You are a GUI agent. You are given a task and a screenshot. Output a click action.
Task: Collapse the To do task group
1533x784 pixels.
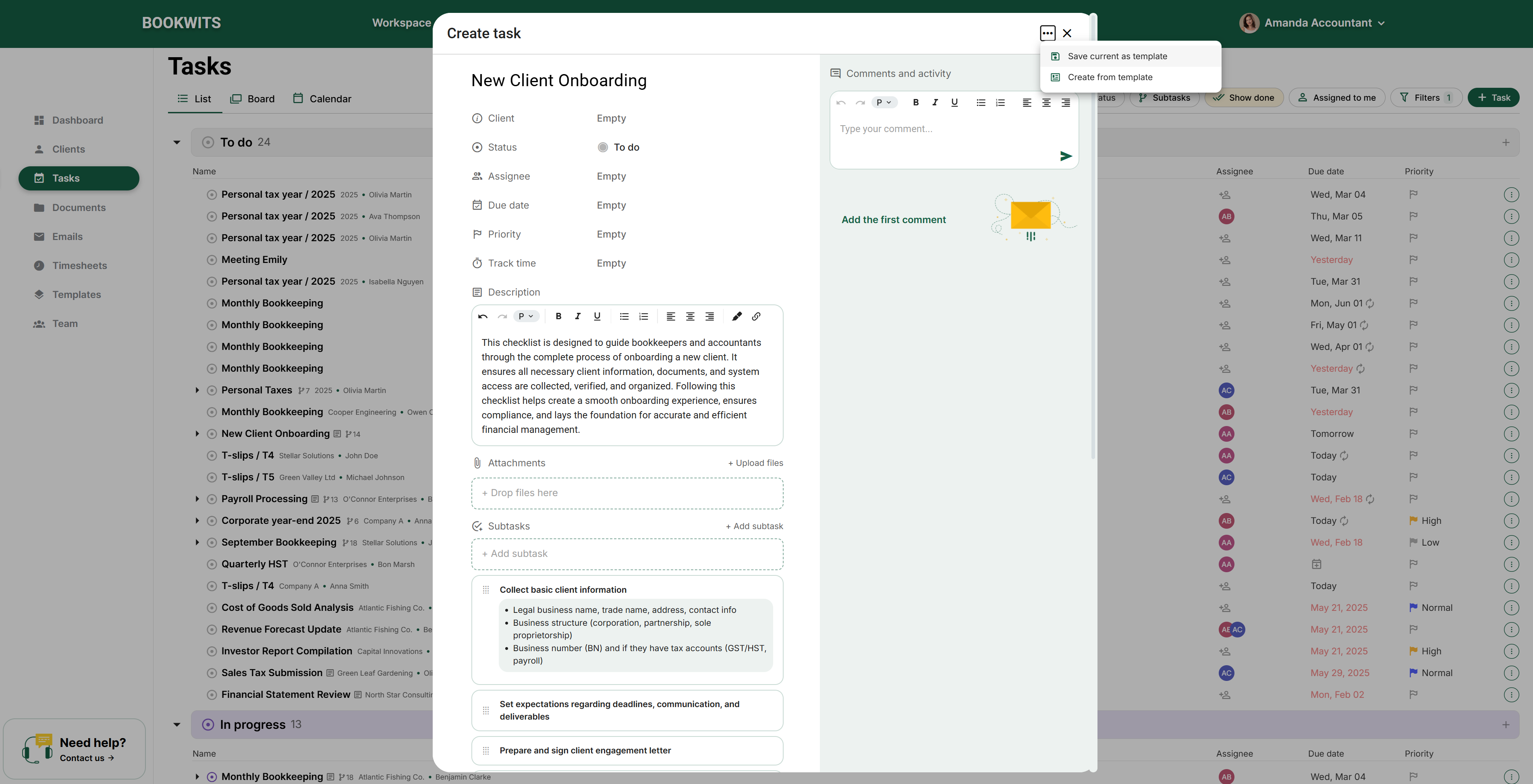[x=177, y=142]
